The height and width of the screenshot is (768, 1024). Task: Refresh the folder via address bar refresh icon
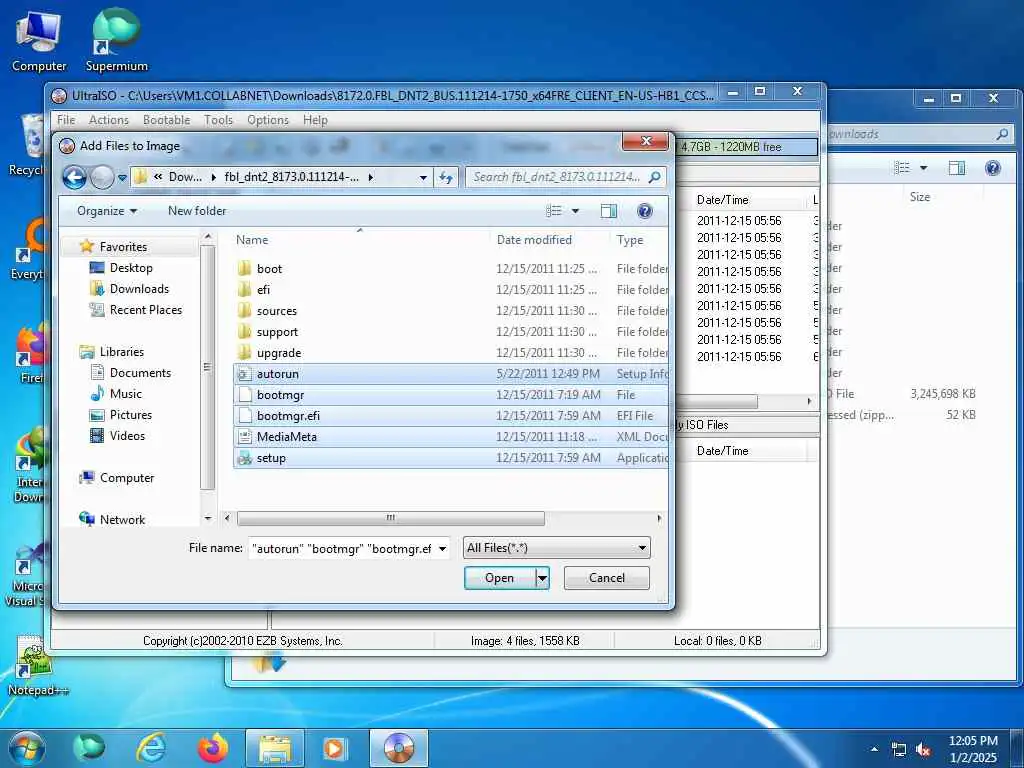[x=447, y=177]
